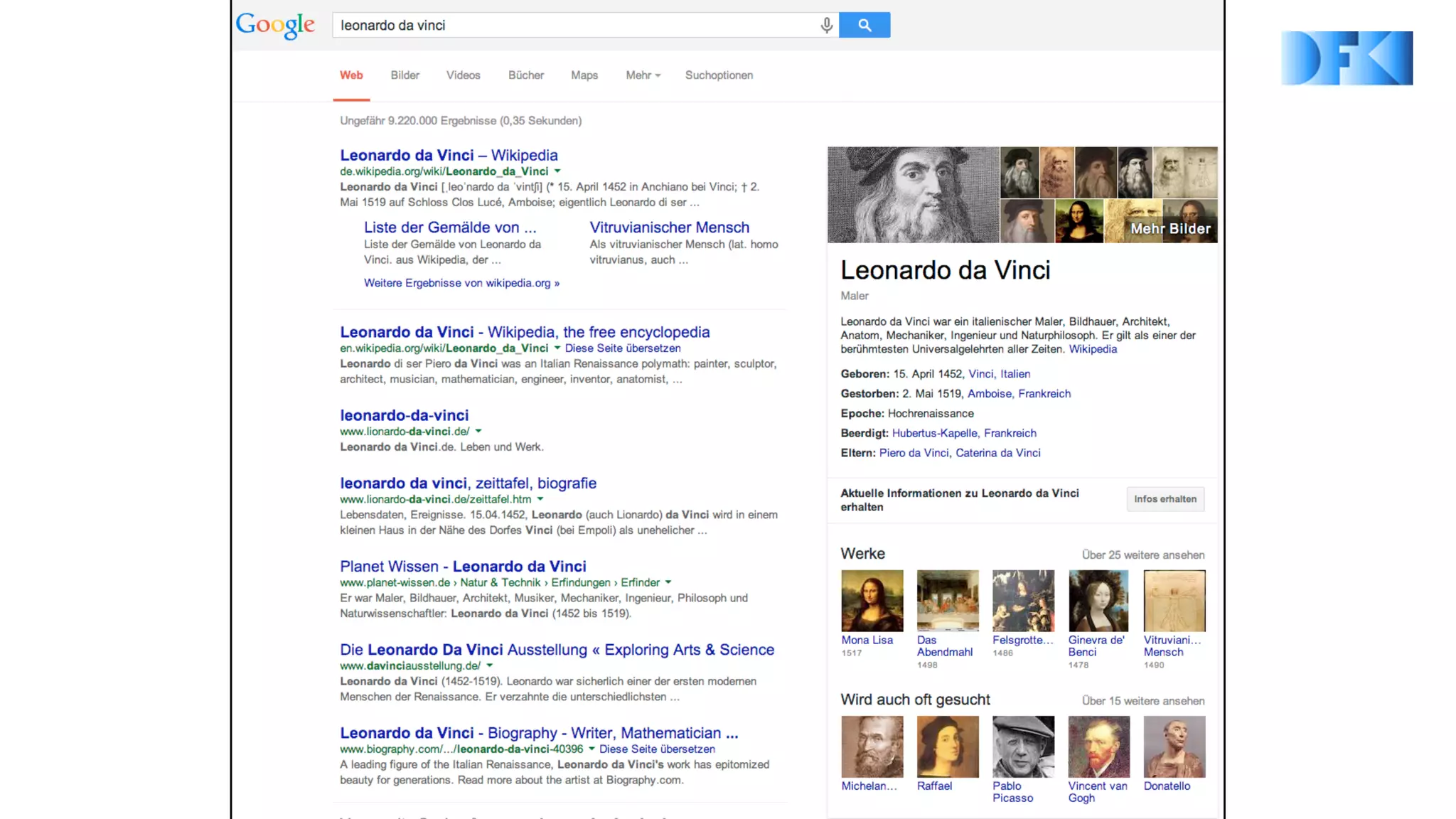Open Mehr Bilder image overlay
The image size is (1456, 819).
(1170, 229)
